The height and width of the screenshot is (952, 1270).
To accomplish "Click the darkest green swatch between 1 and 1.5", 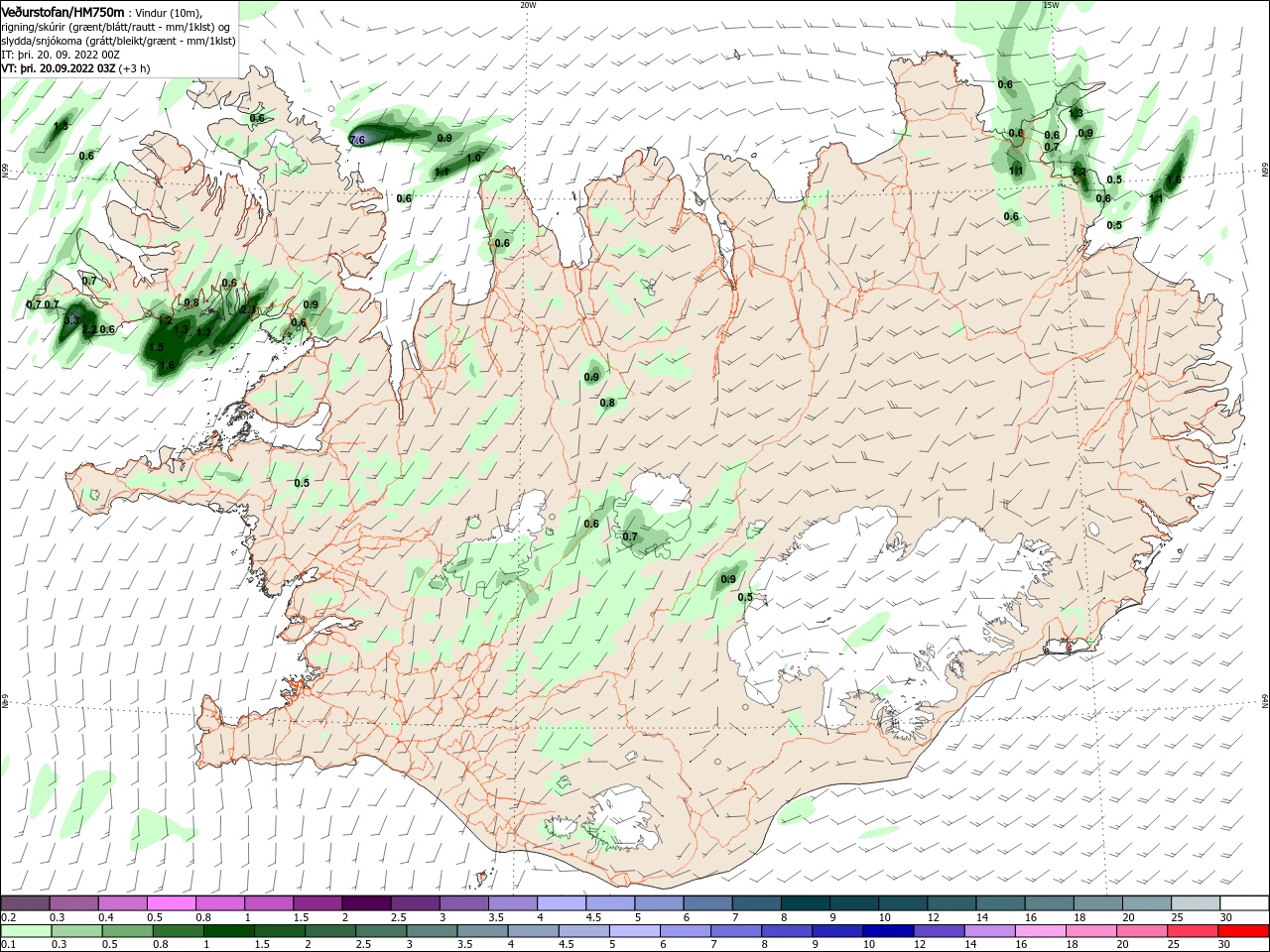I will (x=229, y=931).
